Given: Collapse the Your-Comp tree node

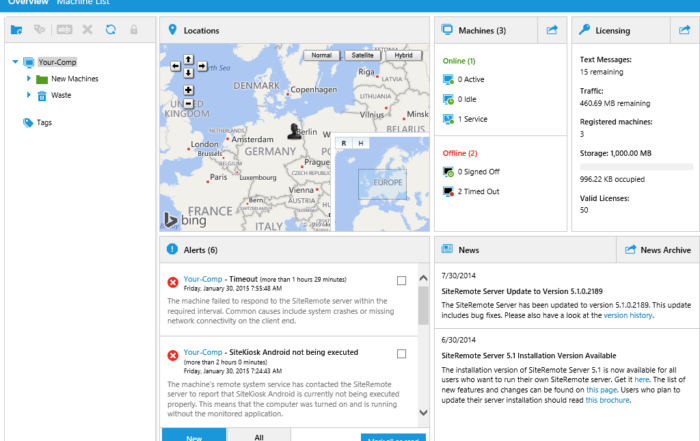Looking at the screenshot, I should [x=15, y=62].
